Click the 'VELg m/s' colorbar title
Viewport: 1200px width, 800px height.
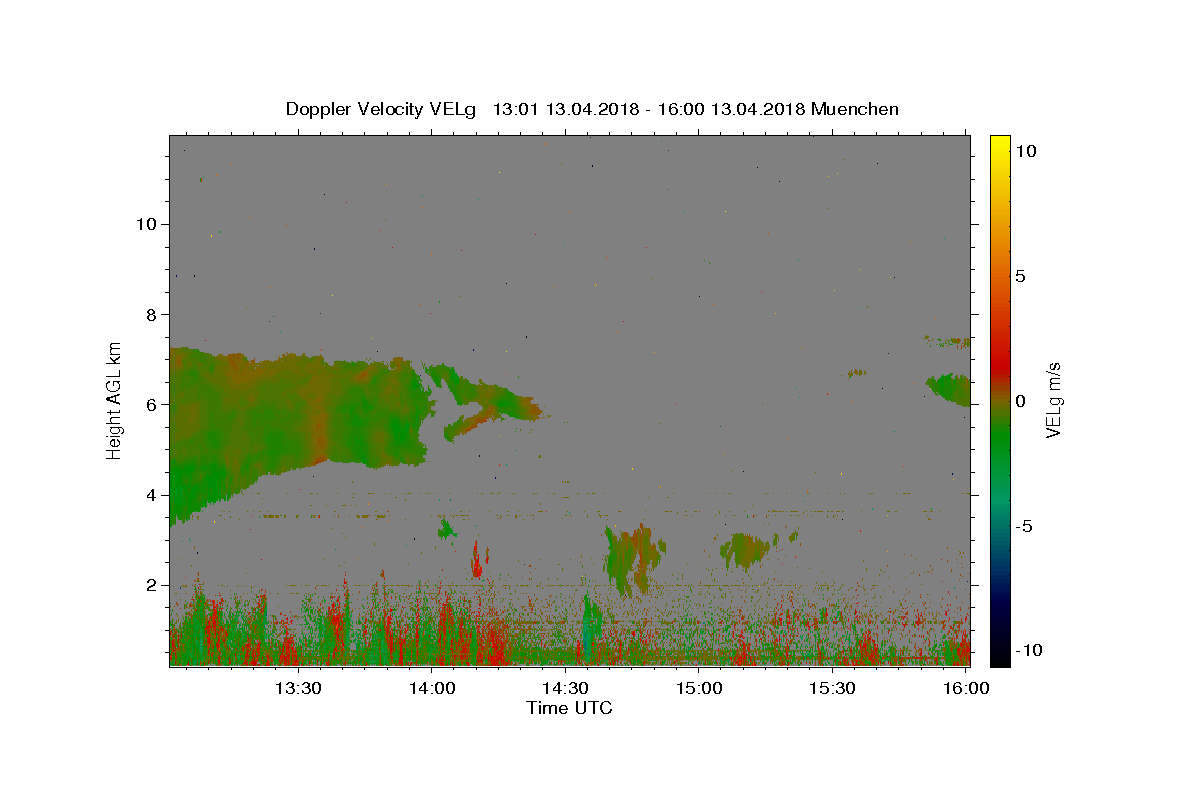pyautogui.click(x=1054, y=400)
